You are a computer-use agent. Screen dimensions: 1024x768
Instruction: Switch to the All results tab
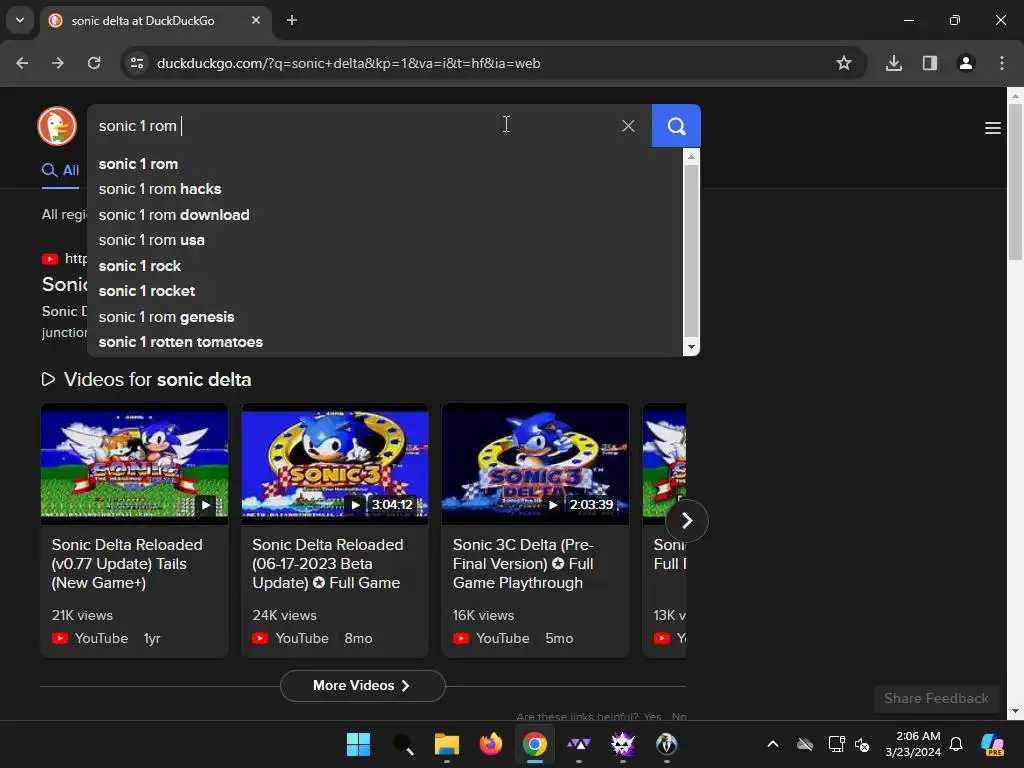61,170
